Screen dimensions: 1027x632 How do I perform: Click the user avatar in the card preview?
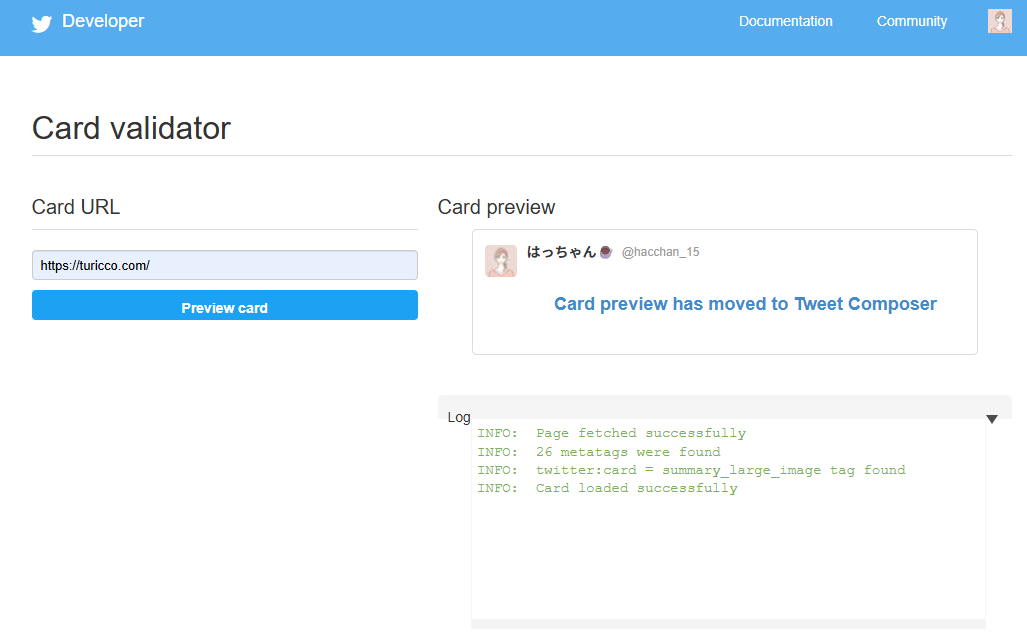501,261
